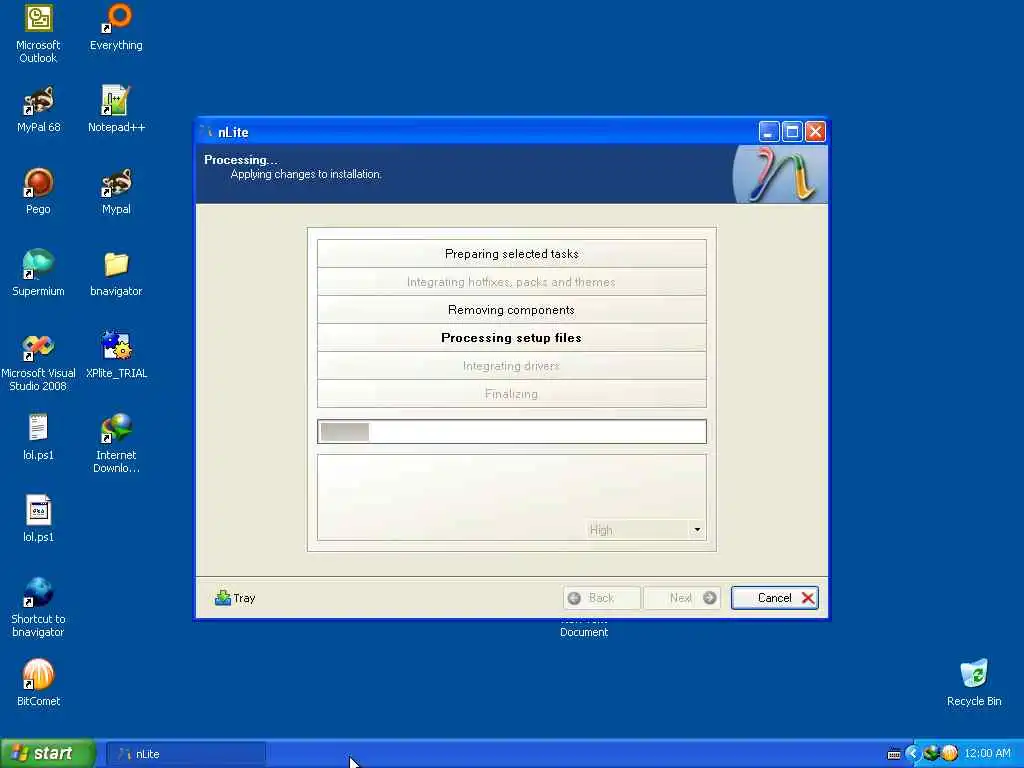Click the nLite logo in the header
1024x768 pixels.
coord(780,174)
